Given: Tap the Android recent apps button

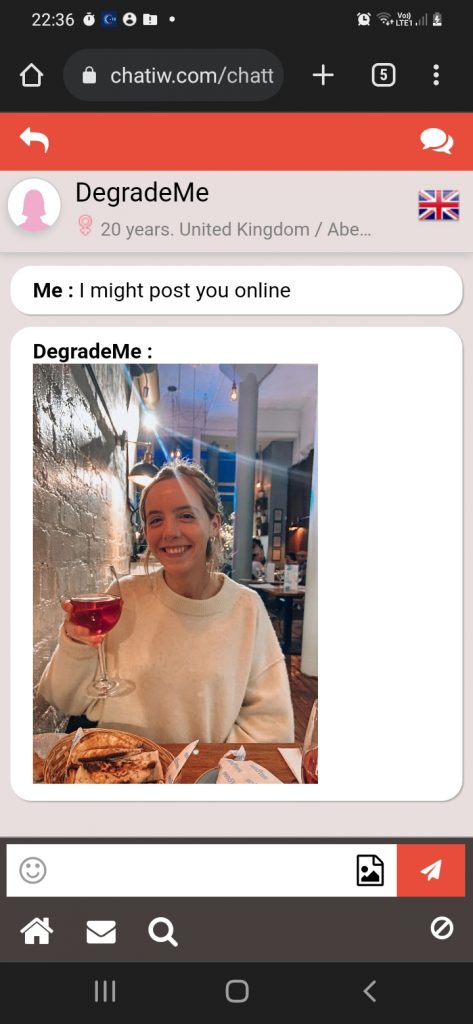Looking at the screenshot, I should coord(105,991).
